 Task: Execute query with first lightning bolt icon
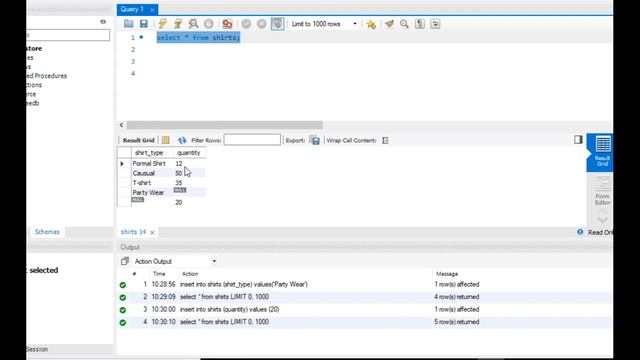point(162,24)
